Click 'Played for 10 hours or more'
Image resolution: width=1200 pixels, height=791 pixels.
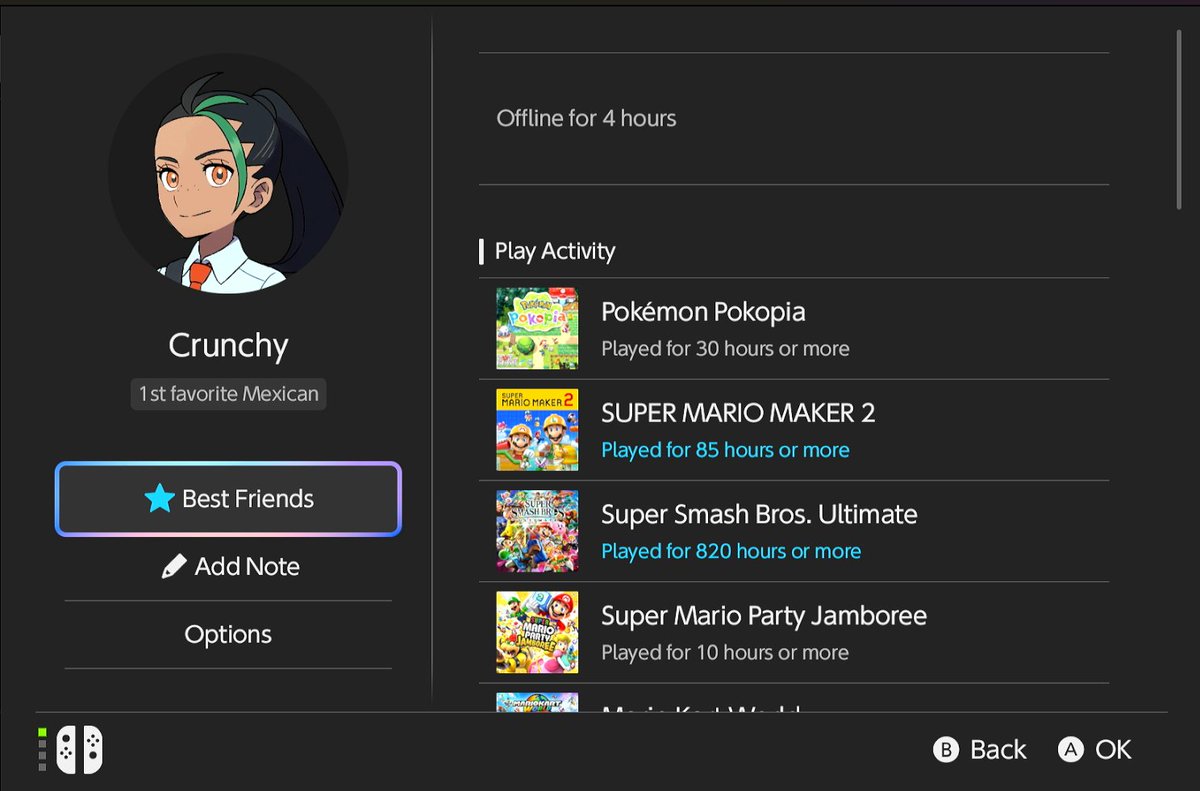pyautogui.click(x=725, y=652)
